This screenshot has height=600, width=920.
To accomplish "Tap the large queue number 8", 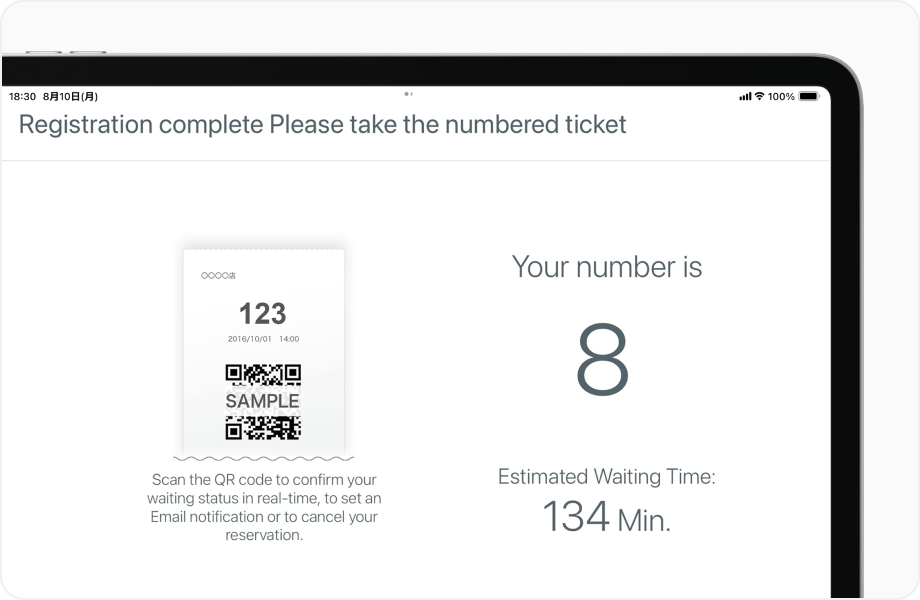I will pyautogui.click(x=603, y=359).
